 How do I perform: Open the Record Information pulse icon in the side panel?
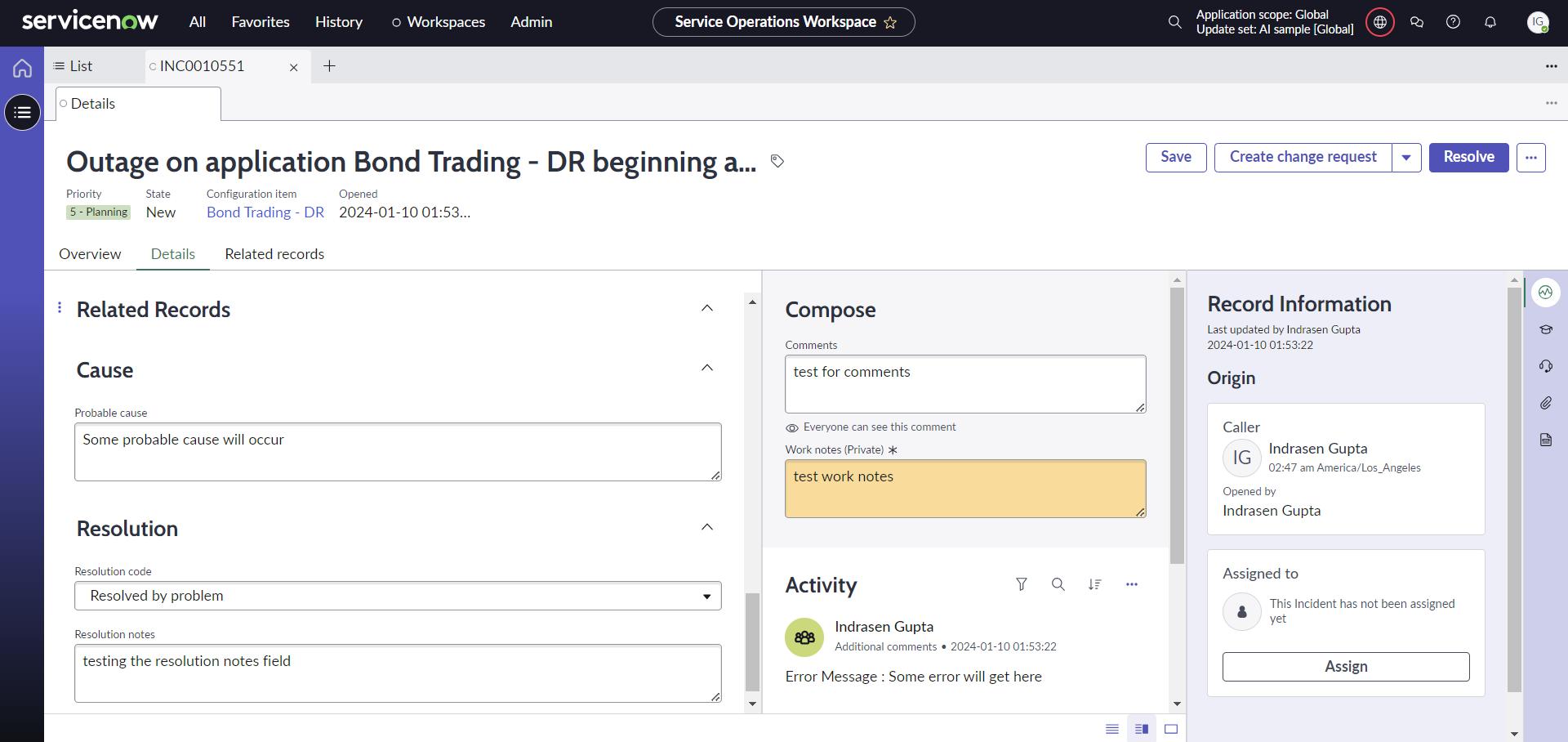coord(1545,293)
